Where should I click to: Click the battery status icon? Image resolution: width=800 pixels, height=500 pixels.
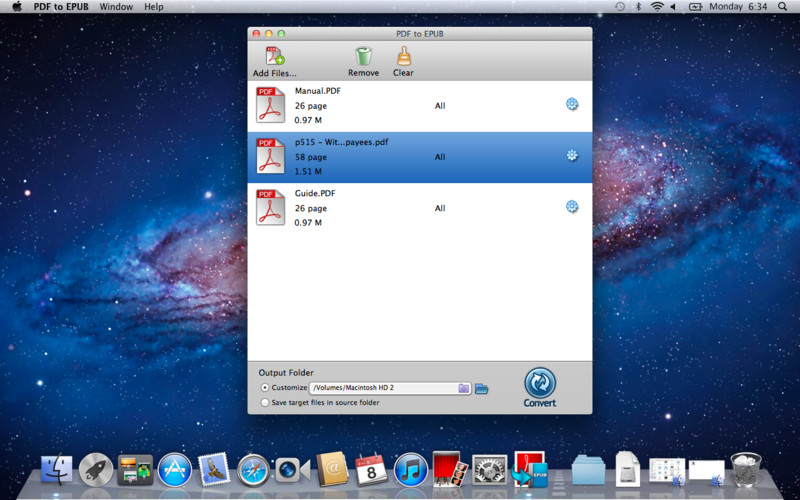coord(695,7)
